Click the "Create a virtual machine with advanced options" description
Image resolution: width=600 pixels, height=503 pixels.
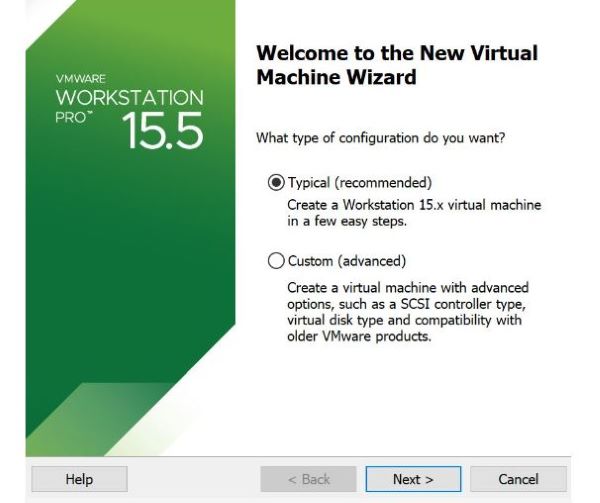tap(408, 312)
